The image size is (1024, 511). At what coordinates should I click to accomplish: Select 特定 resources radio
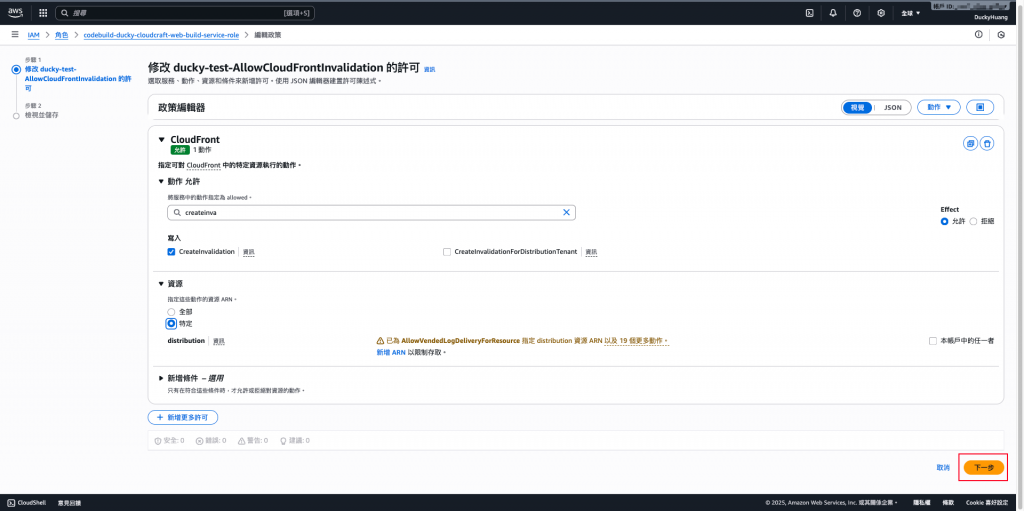171,323
